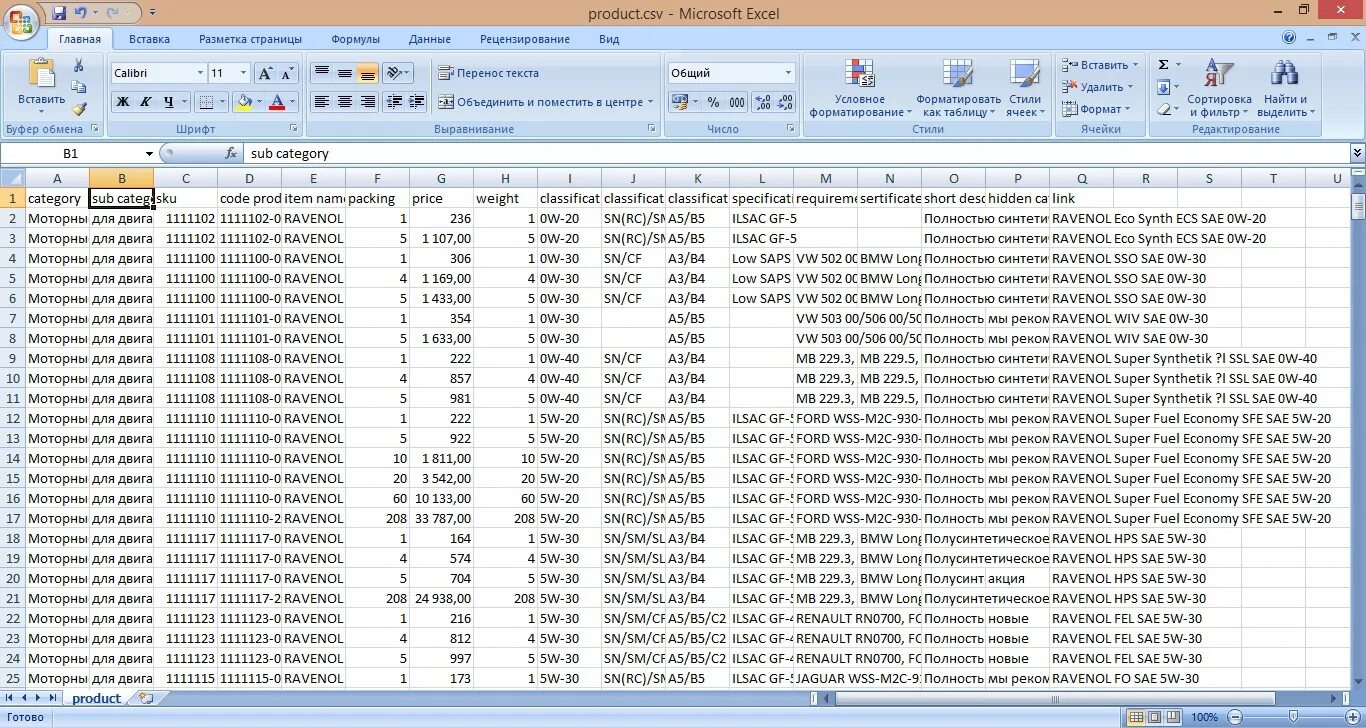
Task: Open the Вставка ribbon tab
Action: [x=149, y=39]
